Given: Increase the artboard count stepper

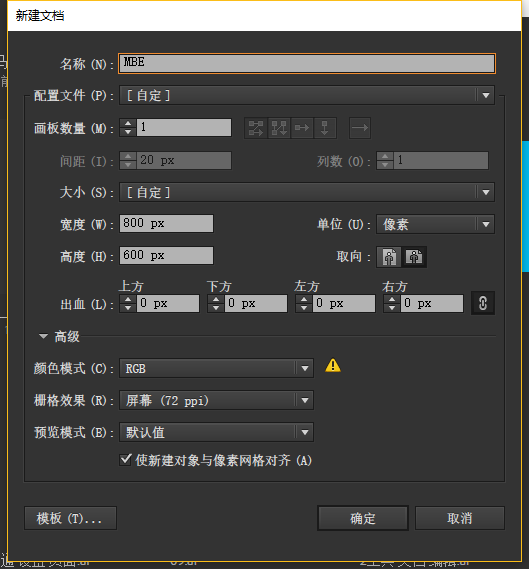Looking at the screenshot, I should tap(128, 123).
